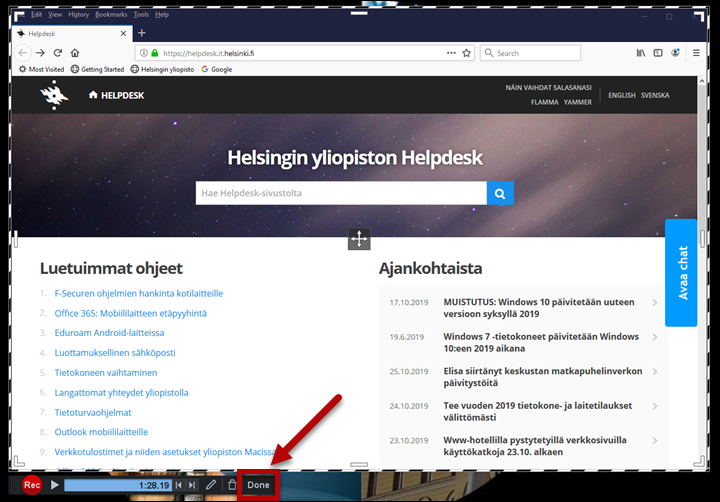
Task: Delete the recording with the trash icon
Action: coord(232,485)
